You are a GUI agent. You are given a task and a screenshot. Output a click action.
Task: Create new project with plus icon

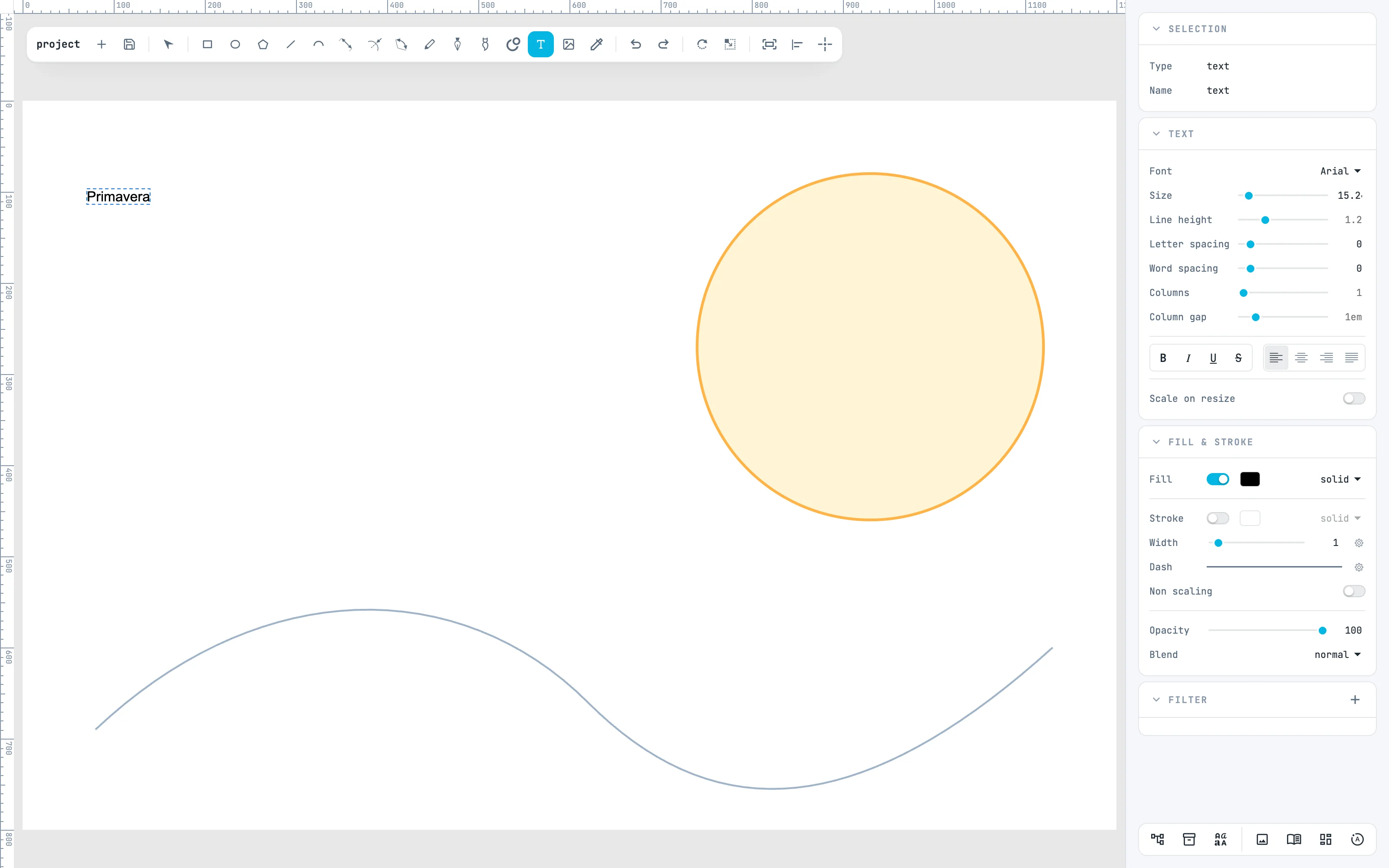102,44
